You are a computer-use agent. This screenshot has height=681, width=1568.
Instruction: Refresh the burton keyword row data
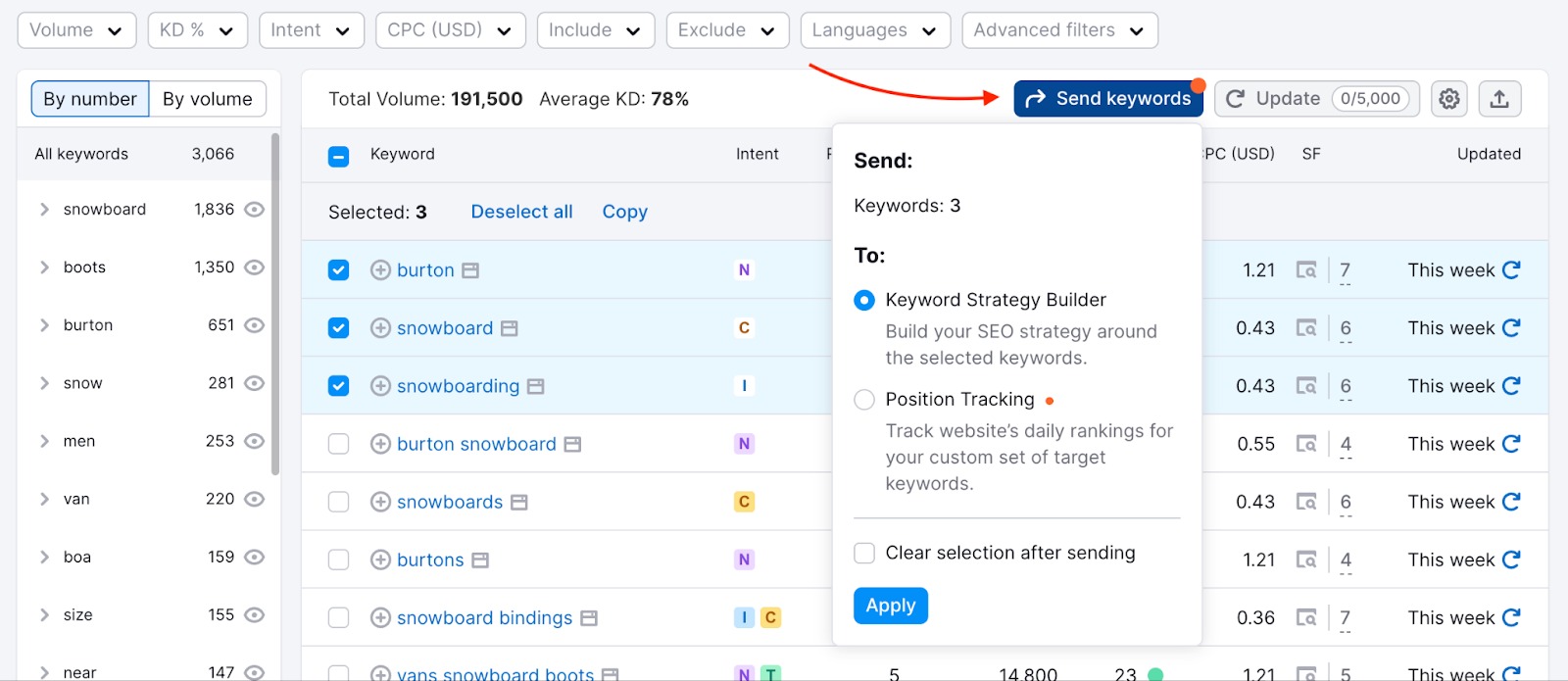point(1511,270)
